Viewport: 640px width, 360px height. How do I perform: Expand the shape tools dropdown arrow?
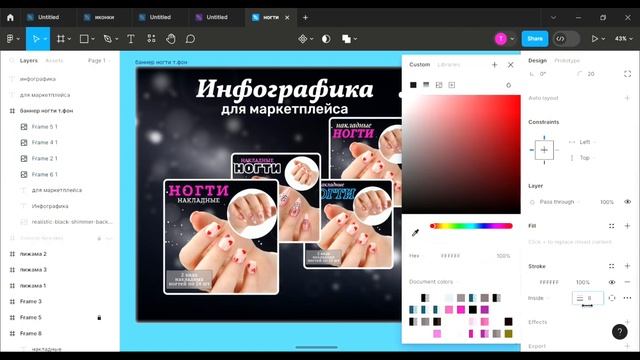pyautogui.click(x=93, y=39)
